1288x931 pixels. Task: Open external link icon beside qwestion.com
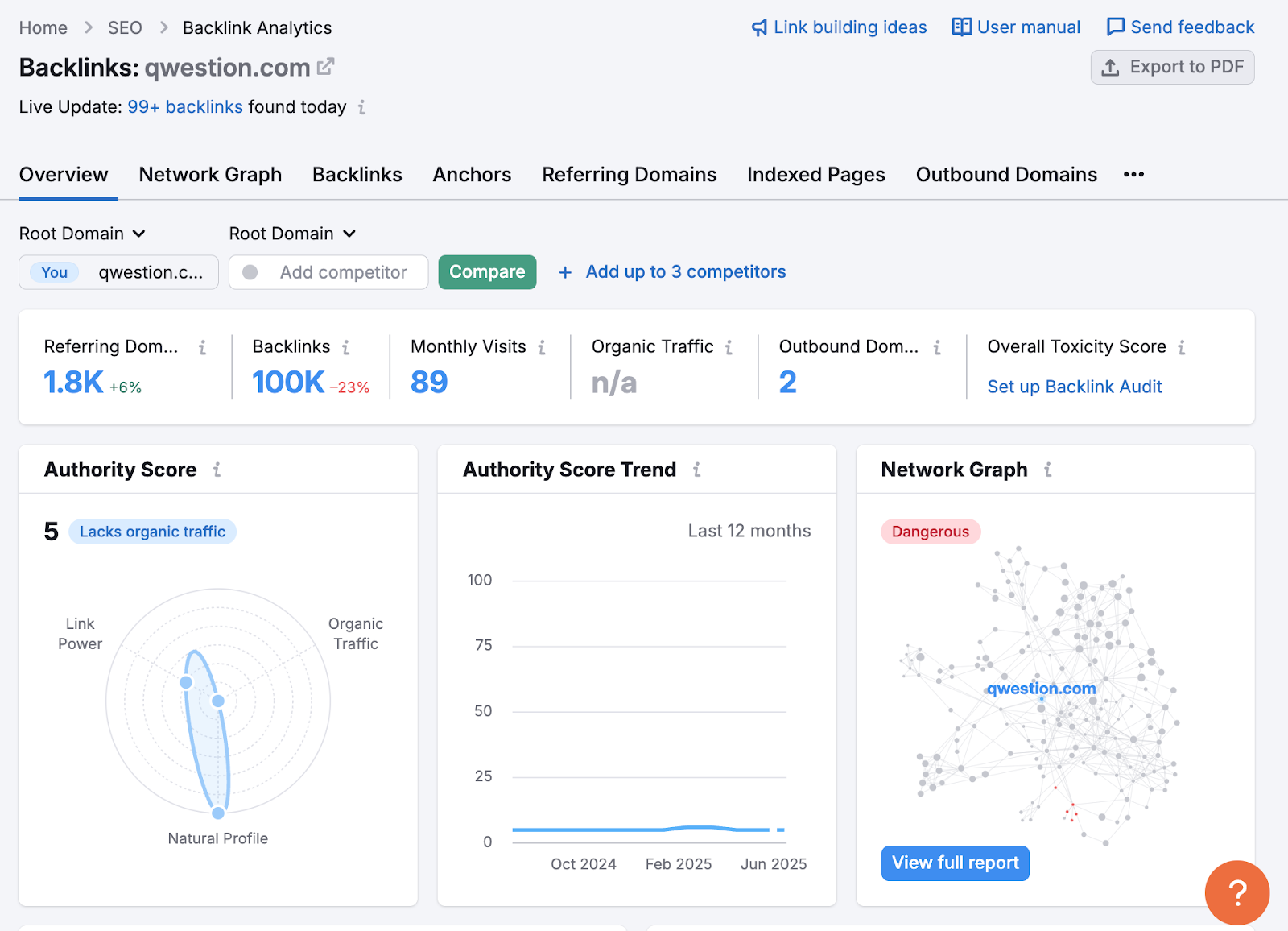click(325, 67)
